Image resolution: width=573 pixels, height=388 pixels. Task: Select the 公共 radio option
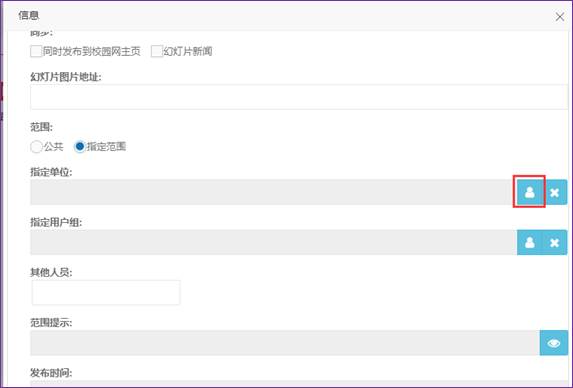tap(36, 147)
